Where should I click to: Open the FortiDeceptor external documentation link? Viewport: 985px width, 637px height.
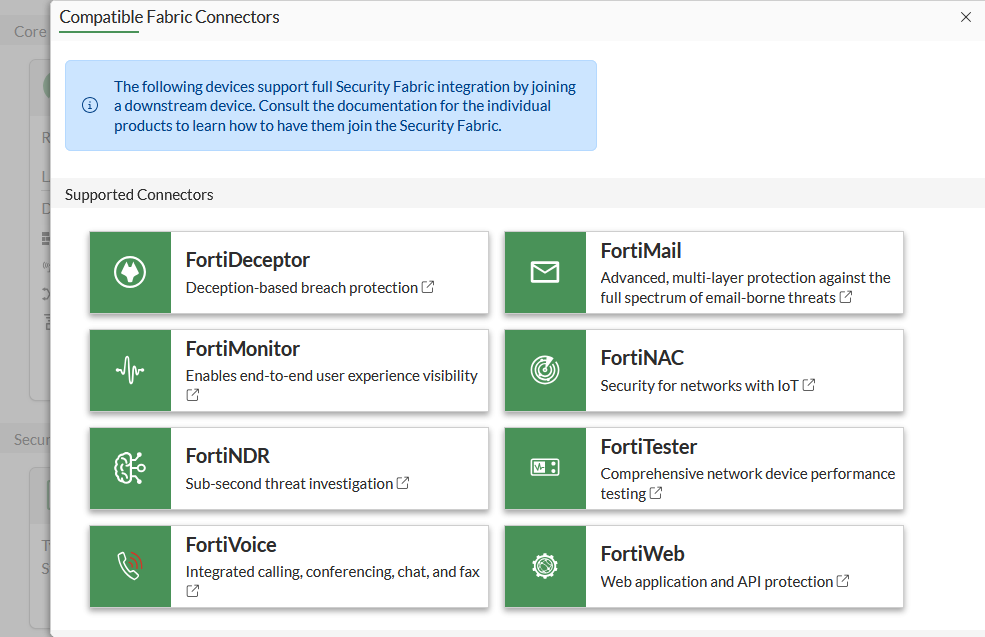429,286
